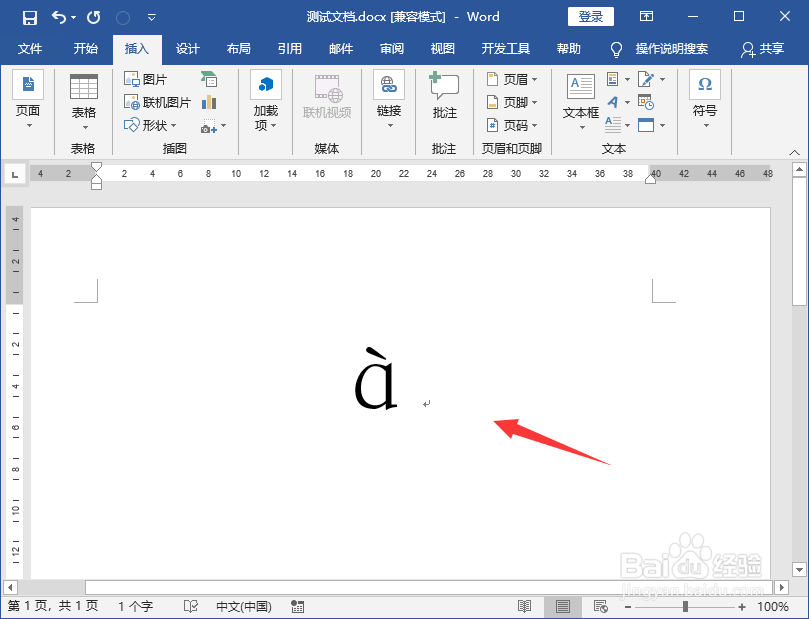Click the Save icon in the title bar
This screenshot has height=619, width=809.
coord(30,18)
